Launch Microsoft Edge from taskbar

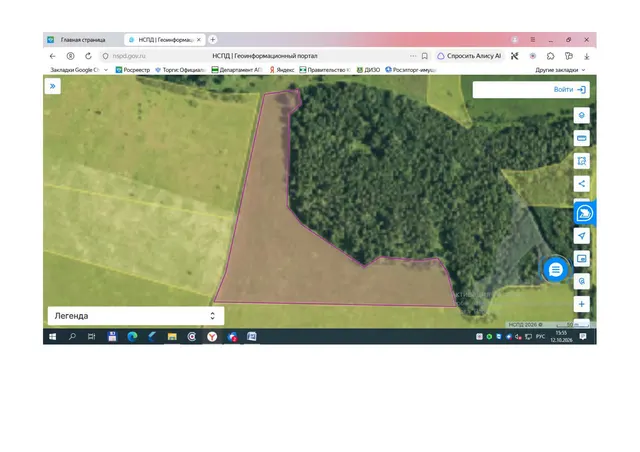tap(132, 336)
